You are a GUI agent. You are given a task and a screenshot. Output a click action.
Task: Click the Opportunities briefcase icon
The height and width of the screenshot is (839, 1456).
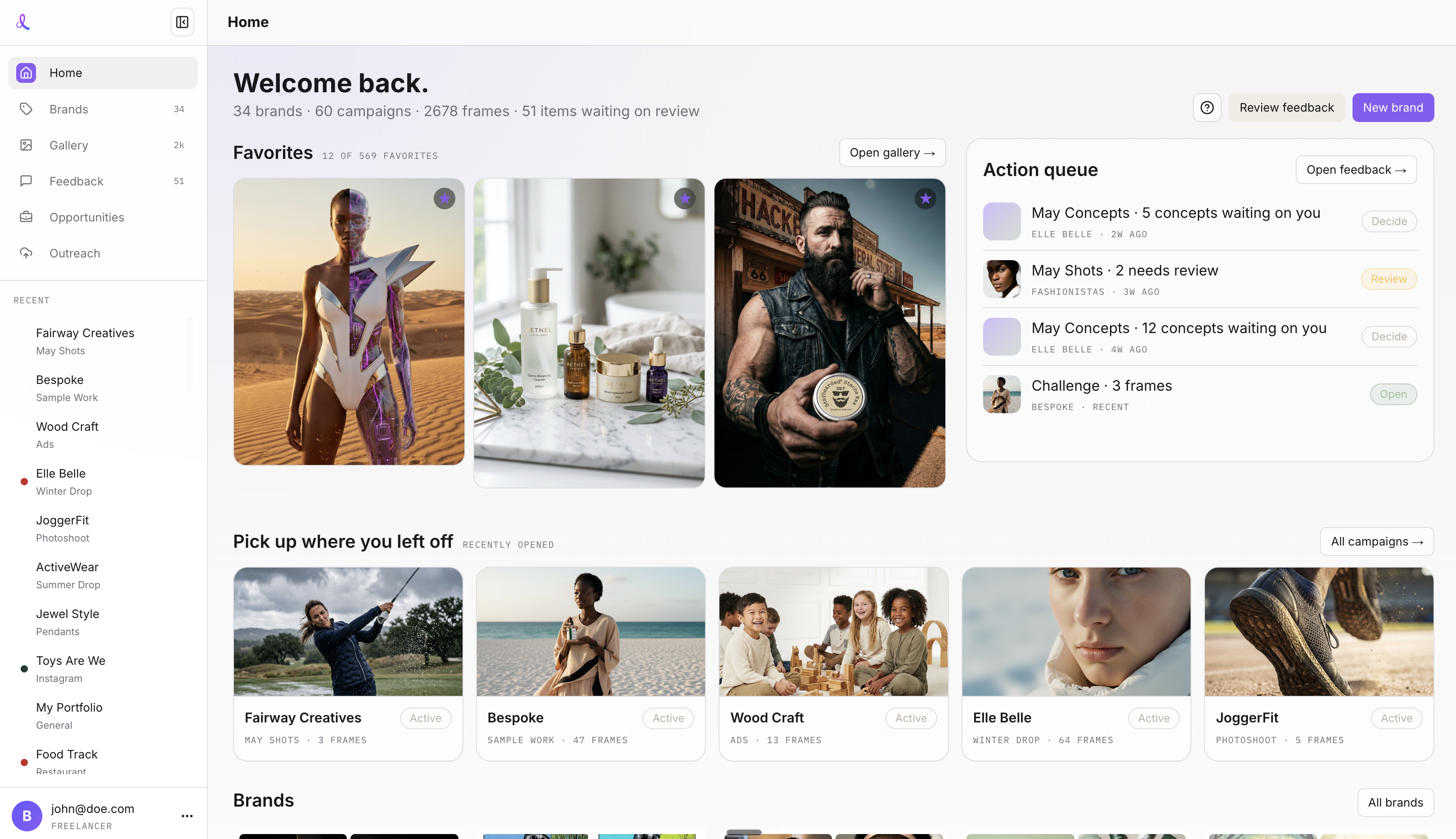26,217
